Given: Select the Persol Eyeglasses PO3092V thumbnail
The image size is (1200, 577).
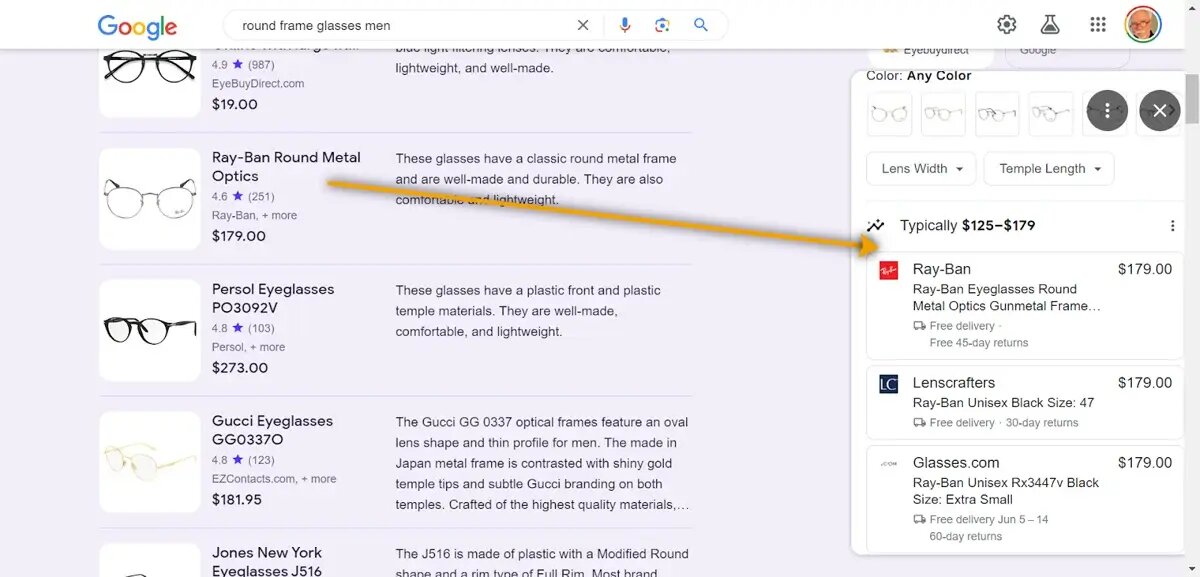Looking at the screenshot, I should coord(150,330).
